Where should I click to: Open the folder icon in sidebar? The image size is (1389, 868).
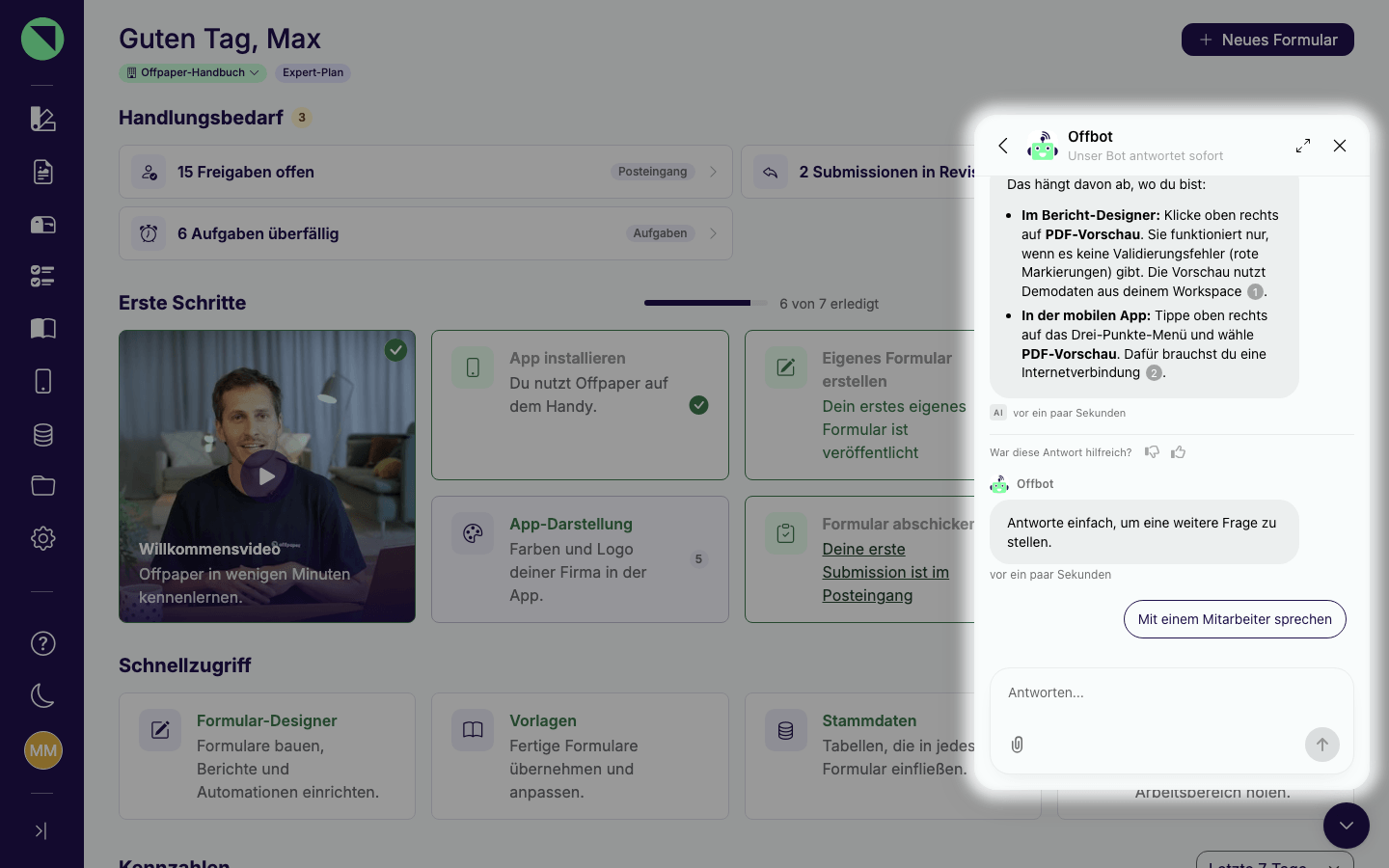(42, 486)
